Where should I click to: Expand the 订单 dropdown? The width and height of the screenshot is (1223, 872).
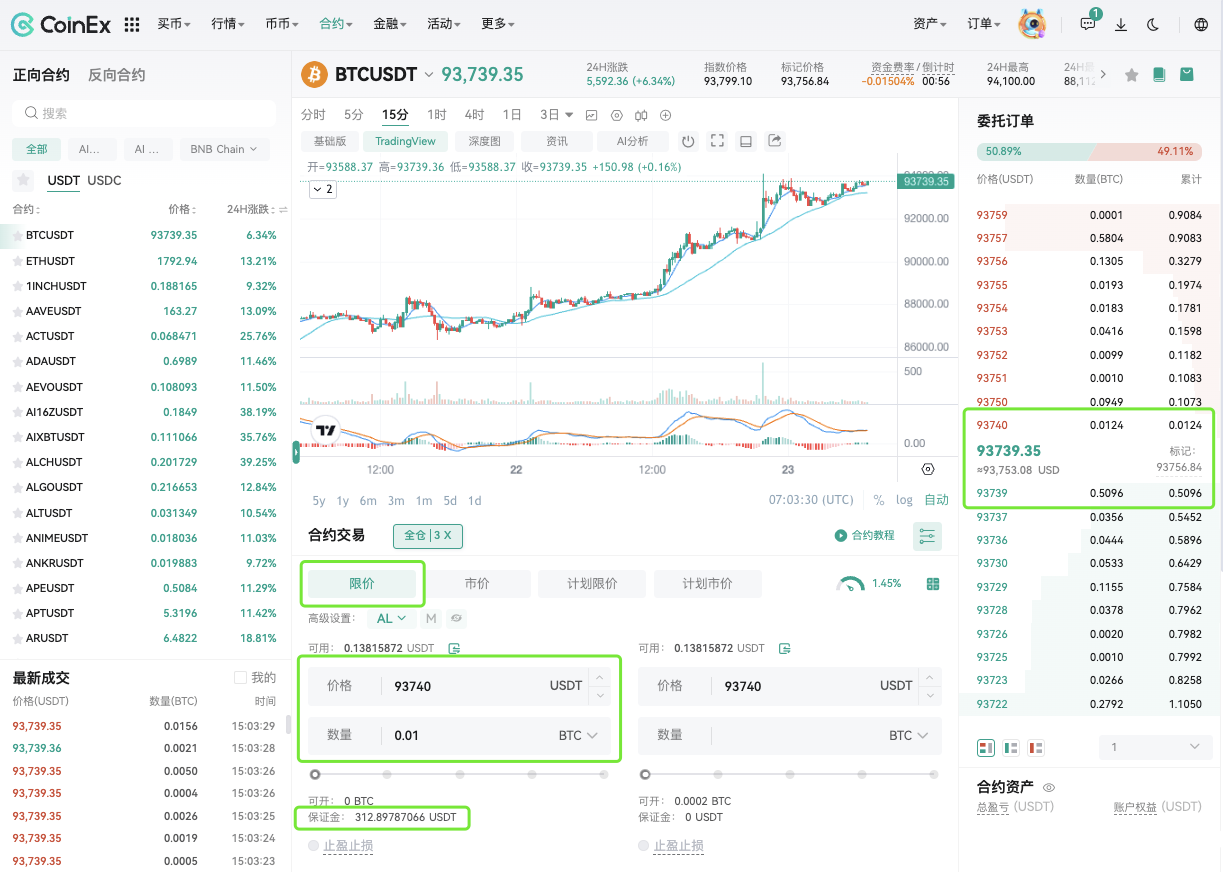coord(984,24)
